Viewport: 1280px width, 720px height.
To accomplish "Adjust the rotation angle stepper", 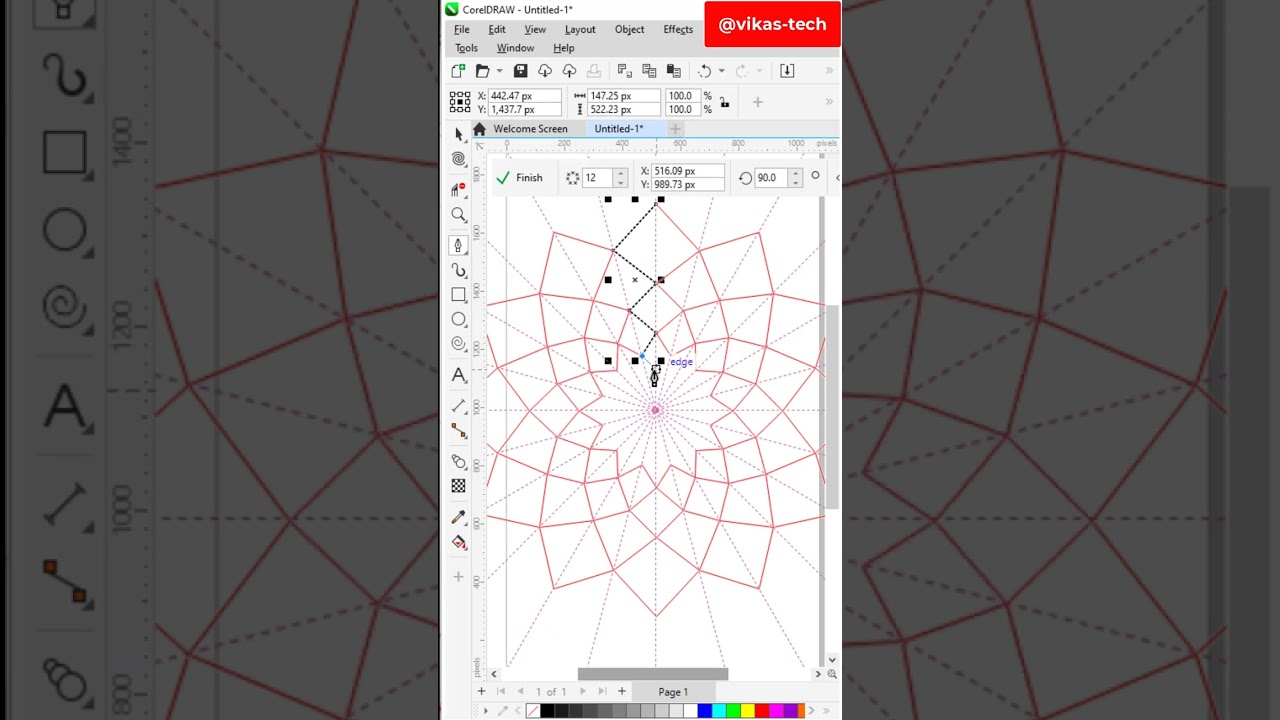I will pyautogui.click(x=795, y=178).
